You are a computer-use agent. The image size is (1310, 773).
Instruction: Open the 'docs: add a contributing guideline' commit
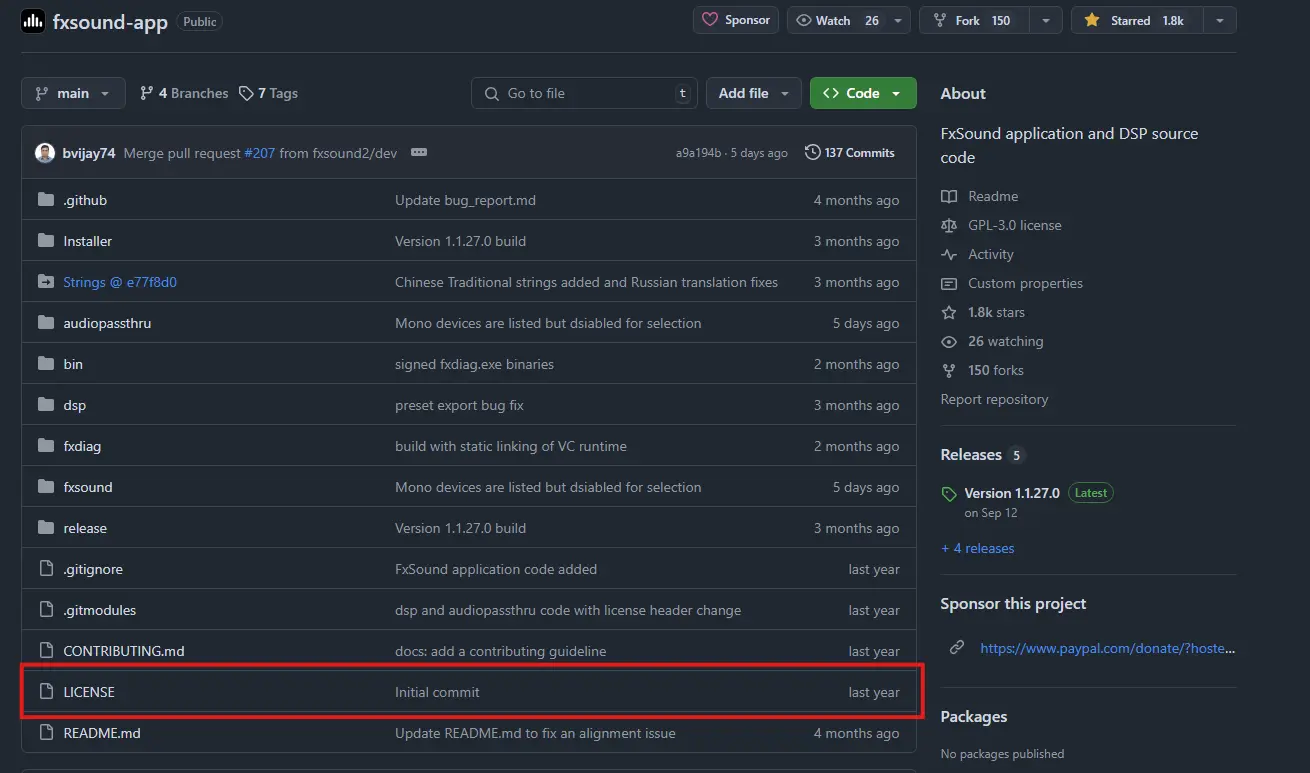[x=500, y=651]
